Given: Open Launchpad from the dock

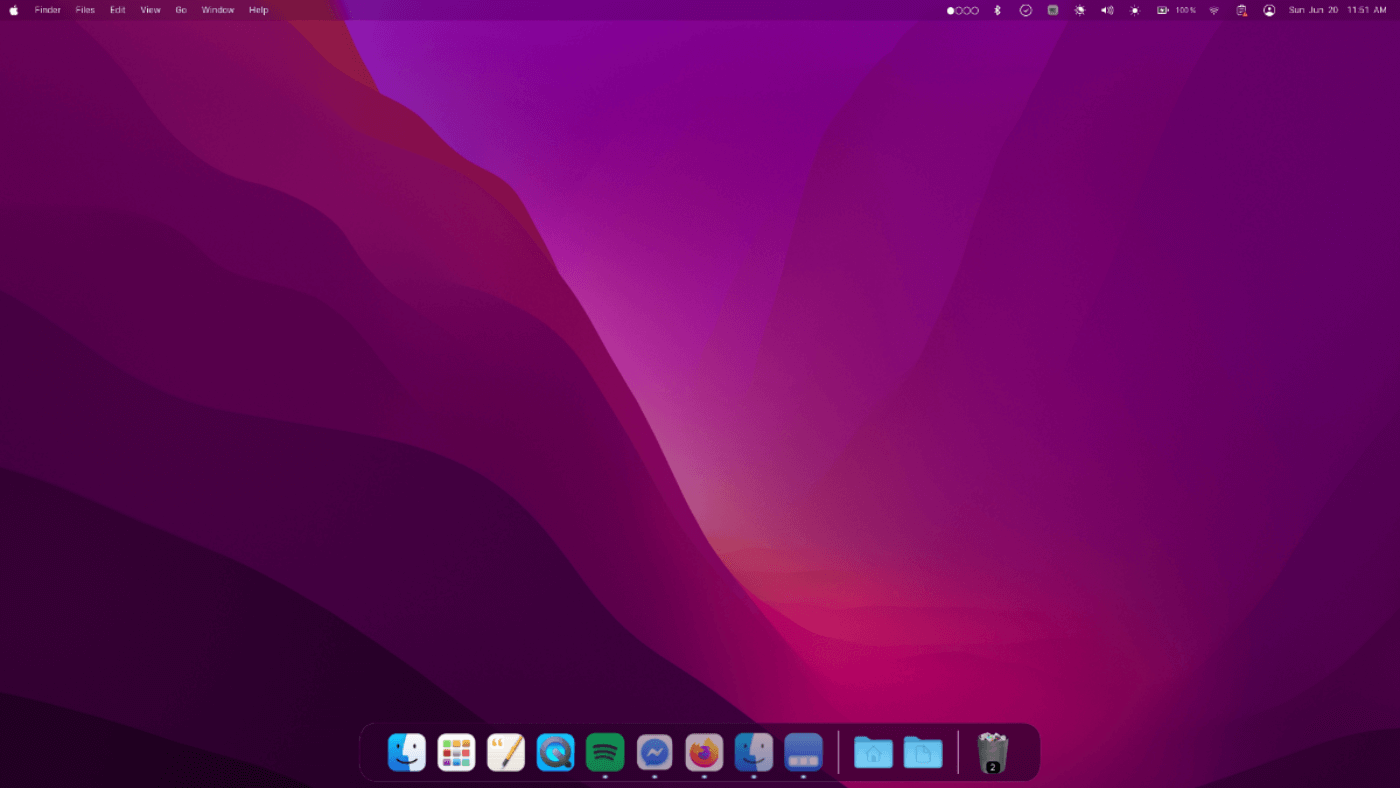Looking at the screenshot, I should point(456,752).
